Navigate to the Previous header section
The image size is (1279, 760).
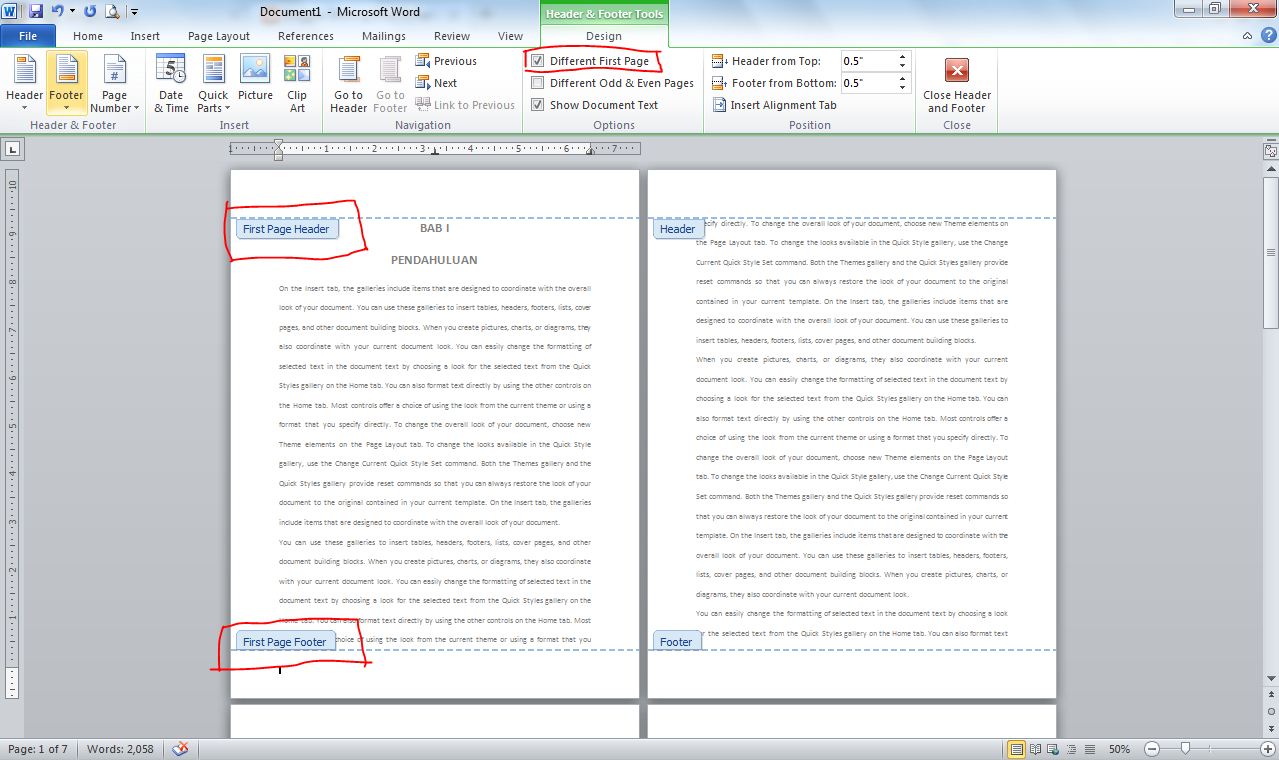(445, 60)
